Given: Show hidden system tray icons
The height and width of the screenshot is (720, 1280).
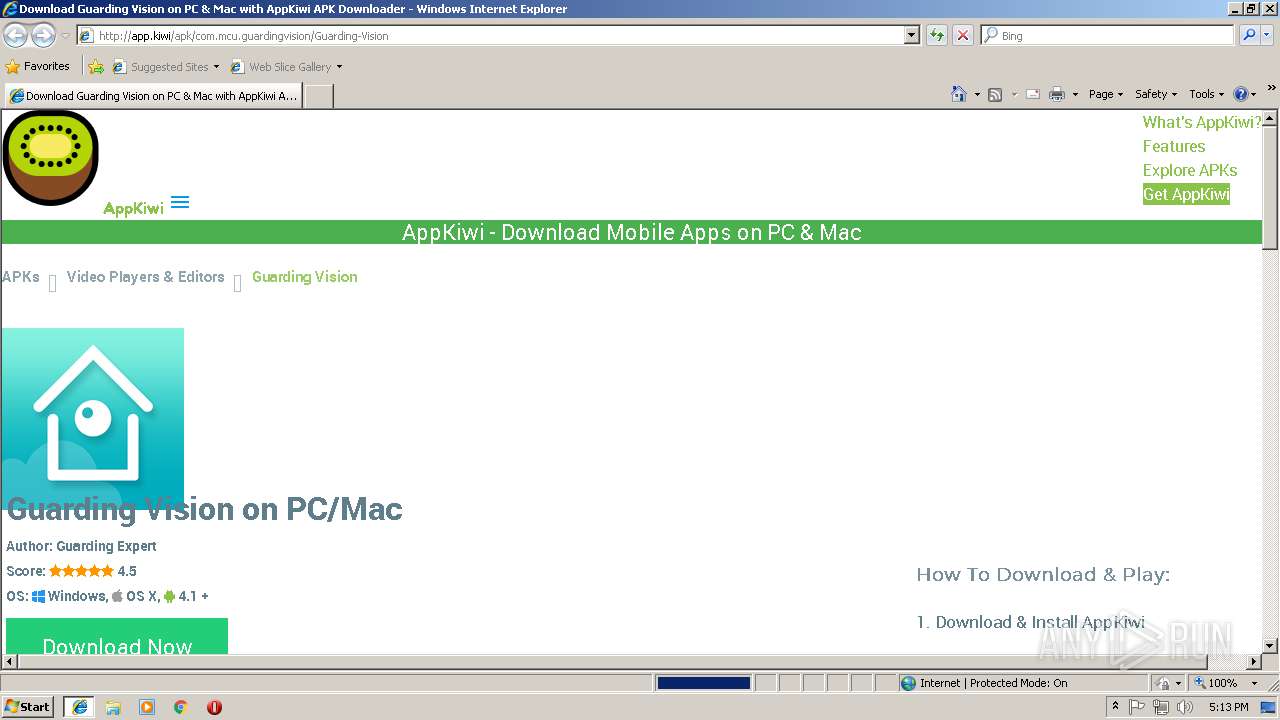Looking at the screenshot, I should (x=1115, y=706).
